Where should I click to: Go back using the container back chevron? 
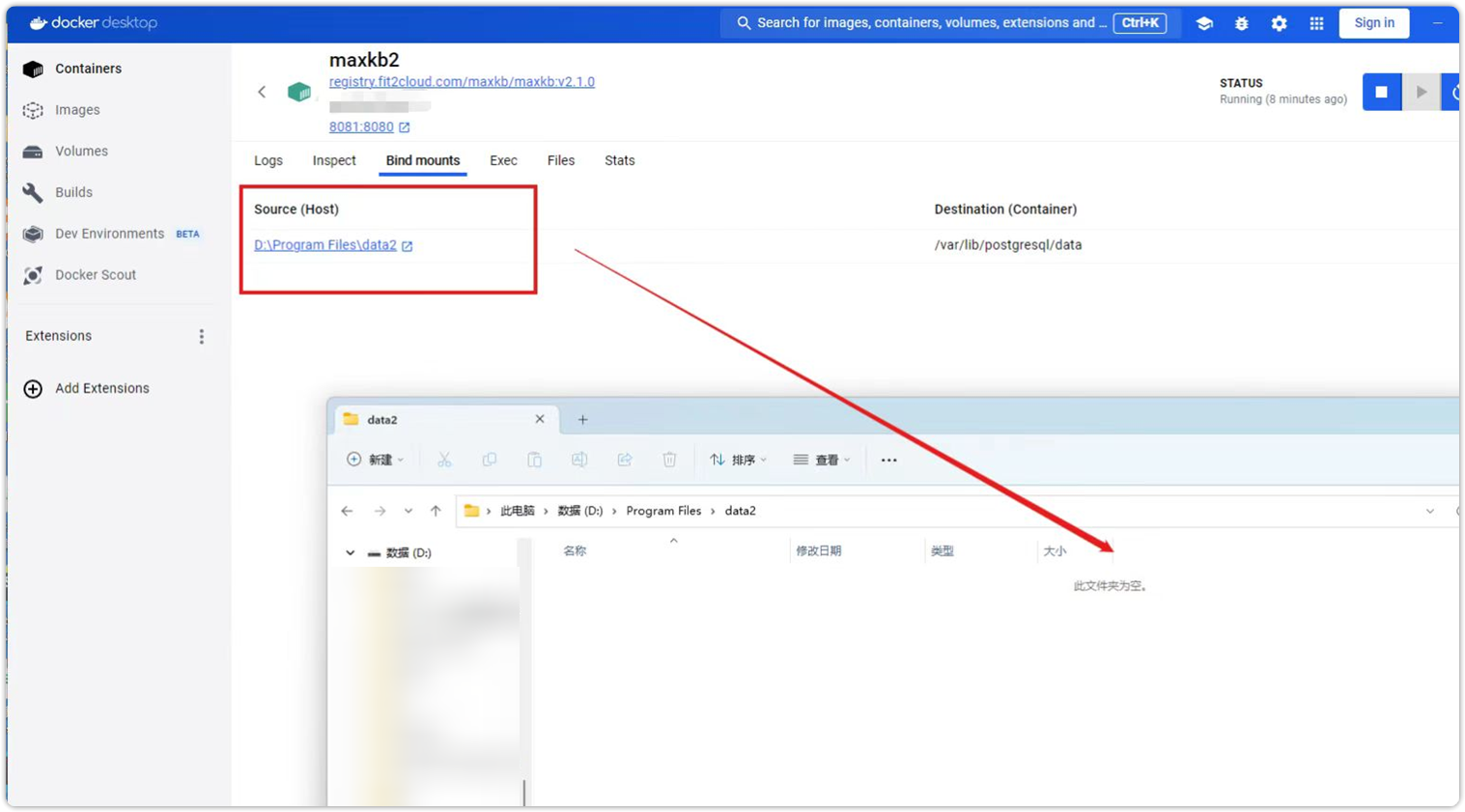coord(262,92)
